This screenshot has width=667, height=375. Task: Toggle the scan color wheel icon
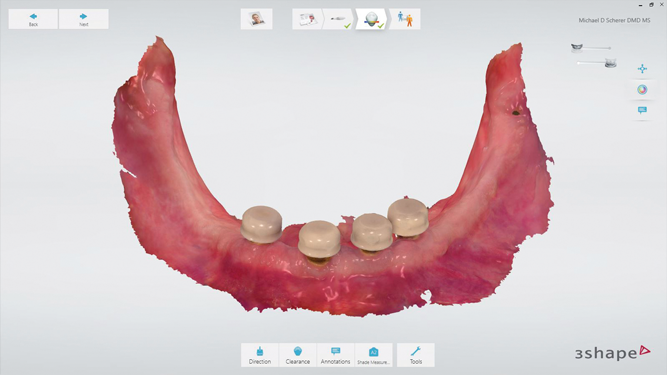pyautogui.click(x=642, y=90)
